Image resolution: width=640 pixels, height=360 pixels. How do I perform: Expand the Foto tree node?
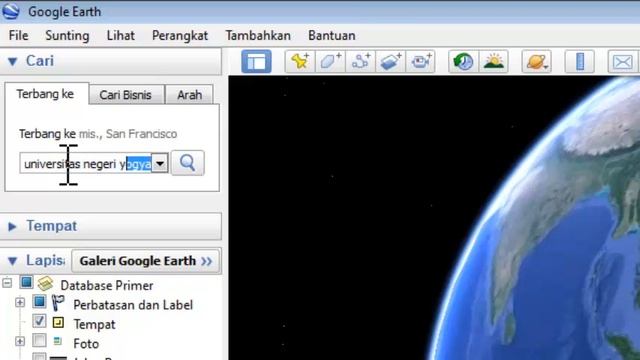(x=20, y=341)
